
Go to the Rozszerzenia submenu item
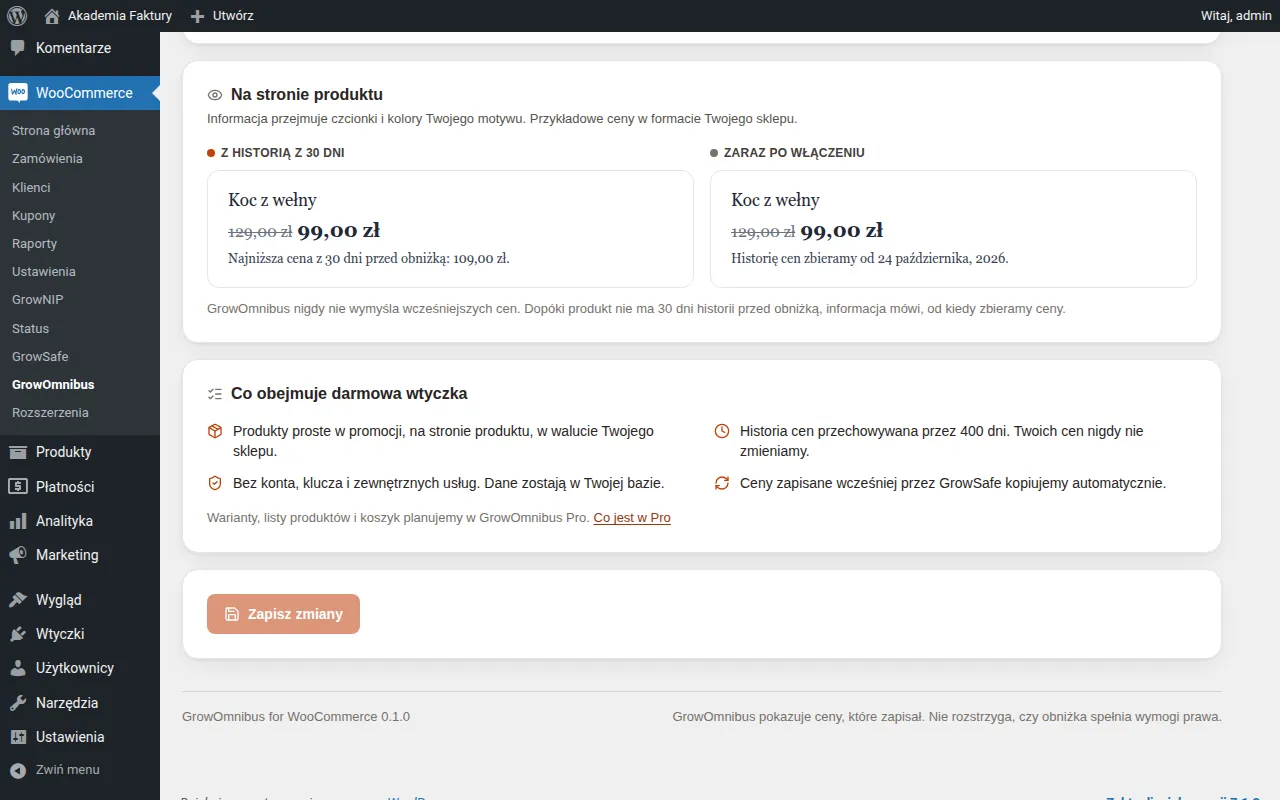[50, 413]
